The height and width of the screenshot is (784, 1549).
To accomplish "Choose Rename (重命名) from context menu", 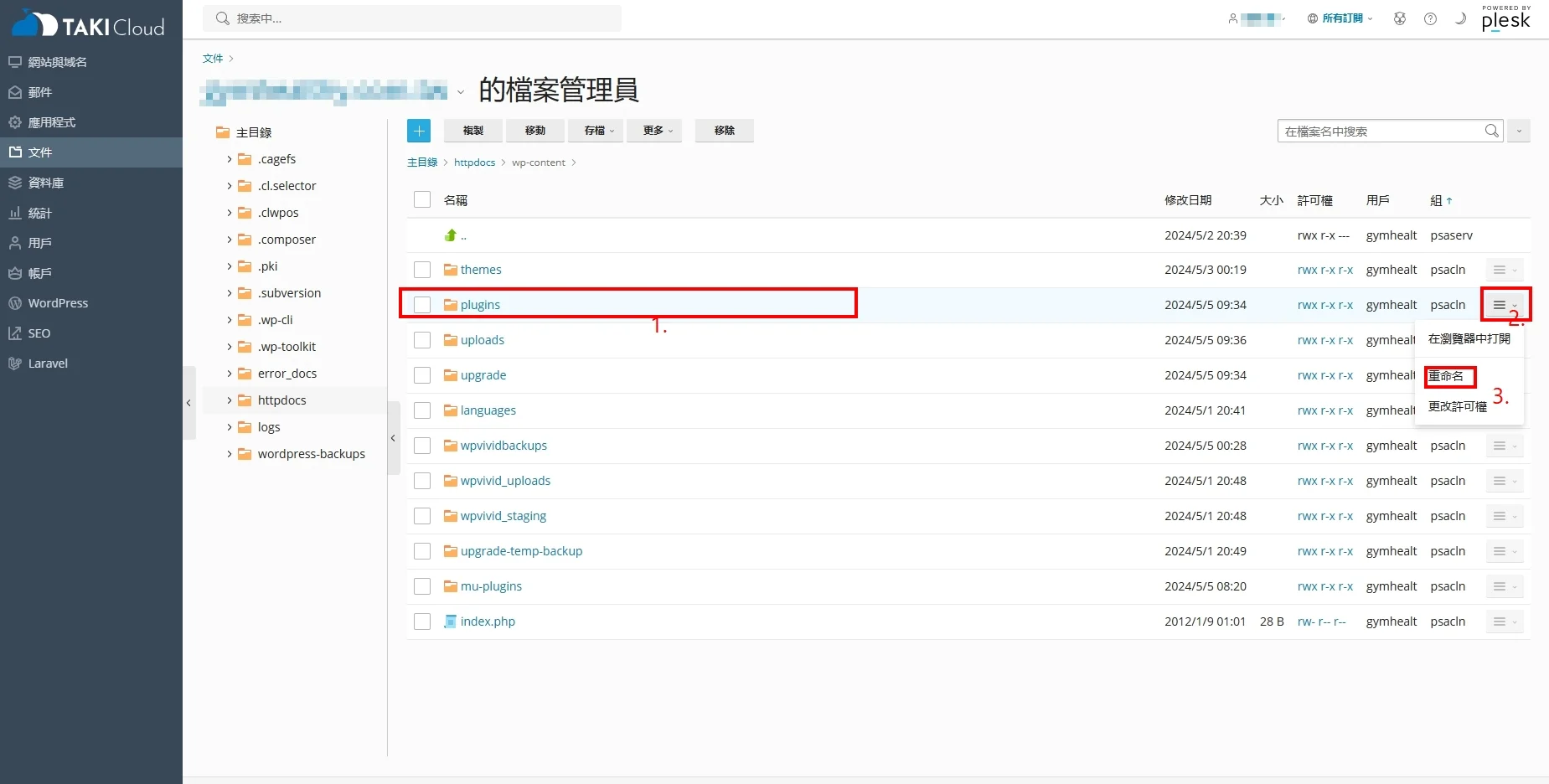I will click(1446, 376).
